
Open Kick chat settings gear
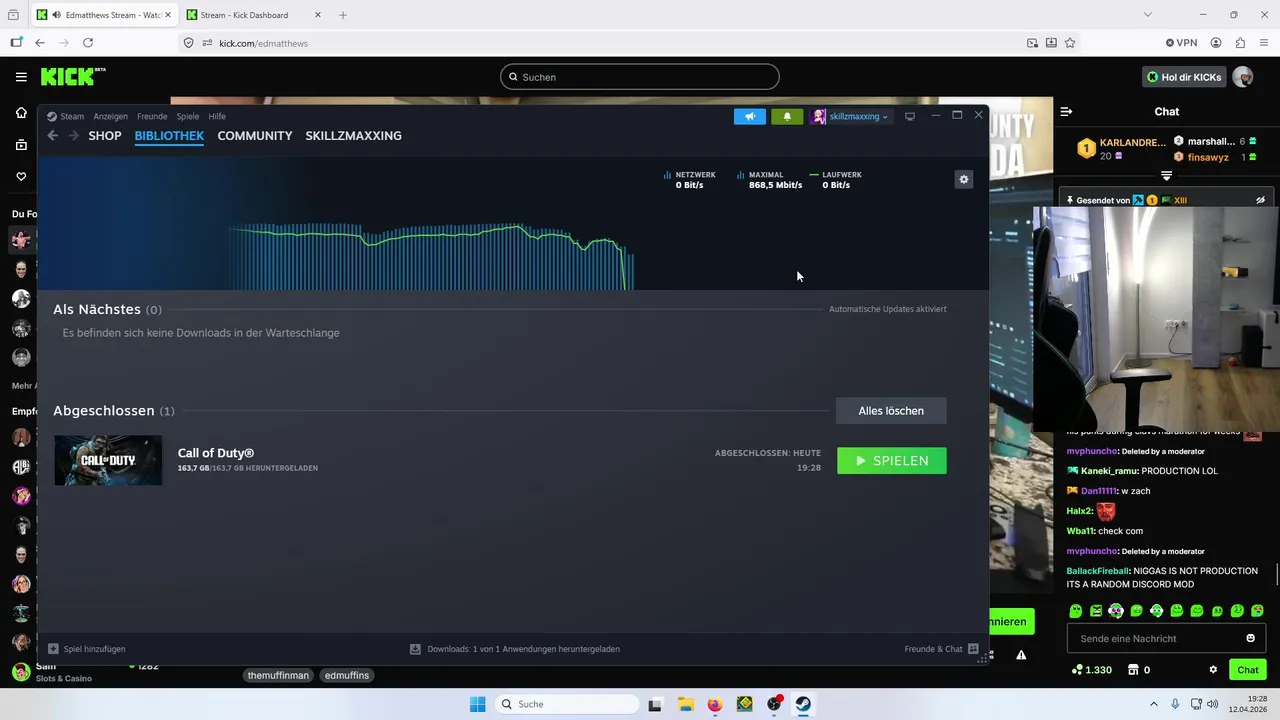[1213, 670]
